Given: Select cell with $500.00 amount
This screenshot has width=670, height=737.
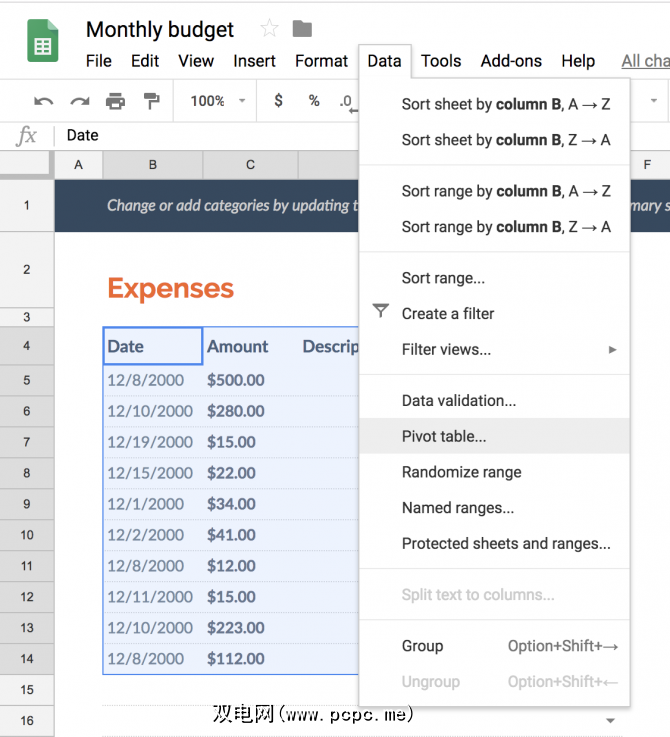Looking at the screenshot, I should pos(236,380).
